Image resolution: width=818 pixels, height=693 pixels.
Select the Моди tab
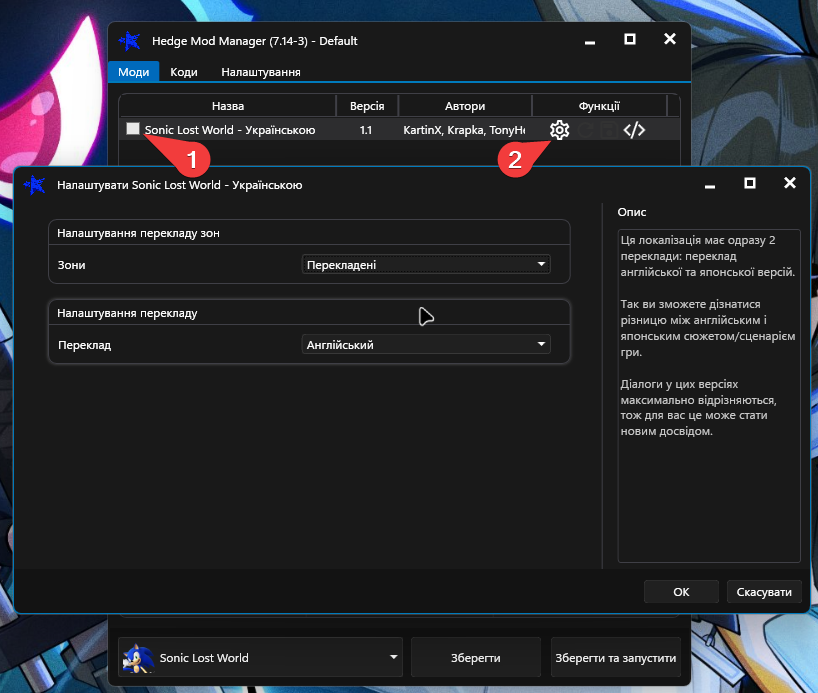(134, 72)
